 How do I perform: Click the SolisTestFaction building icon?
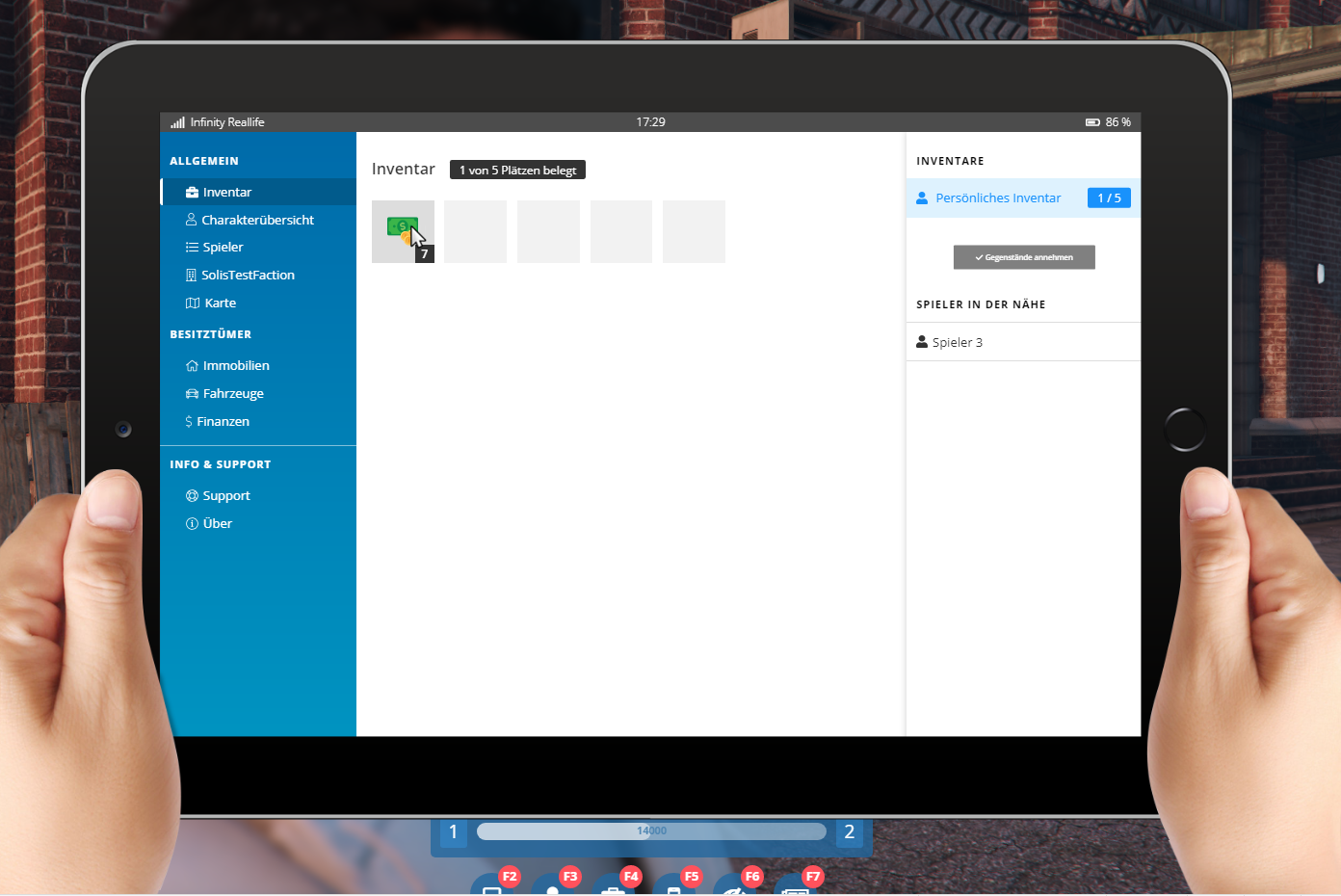[x=191, y=276]
